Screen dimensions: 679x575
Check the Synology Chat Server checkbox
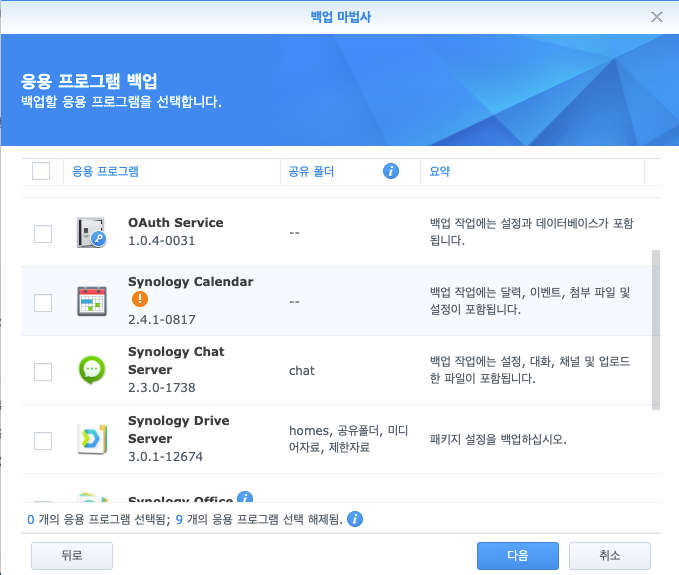click(43, 371)
